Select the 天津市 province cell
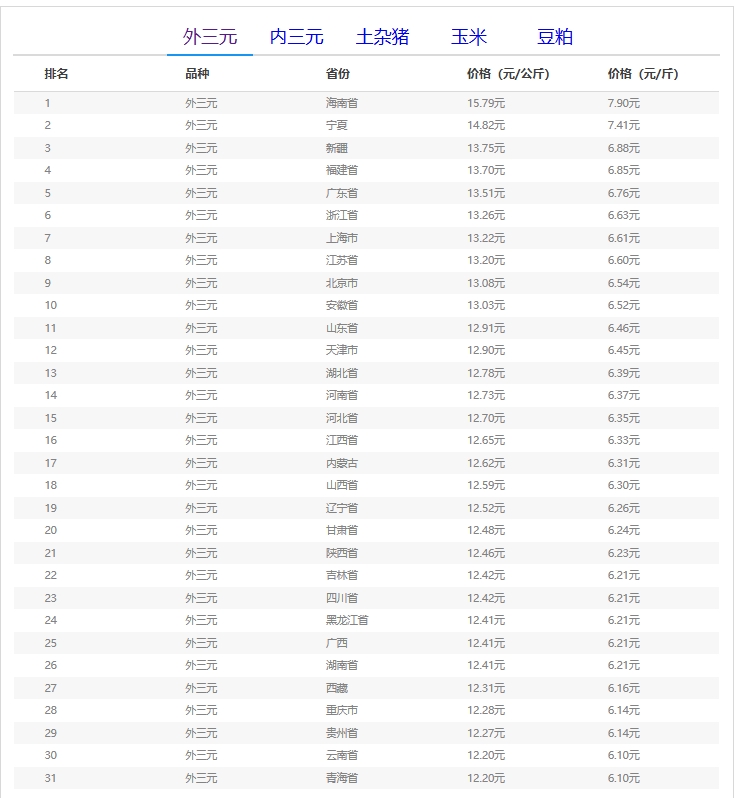This screenshot has width=742, height=798. 342,350
